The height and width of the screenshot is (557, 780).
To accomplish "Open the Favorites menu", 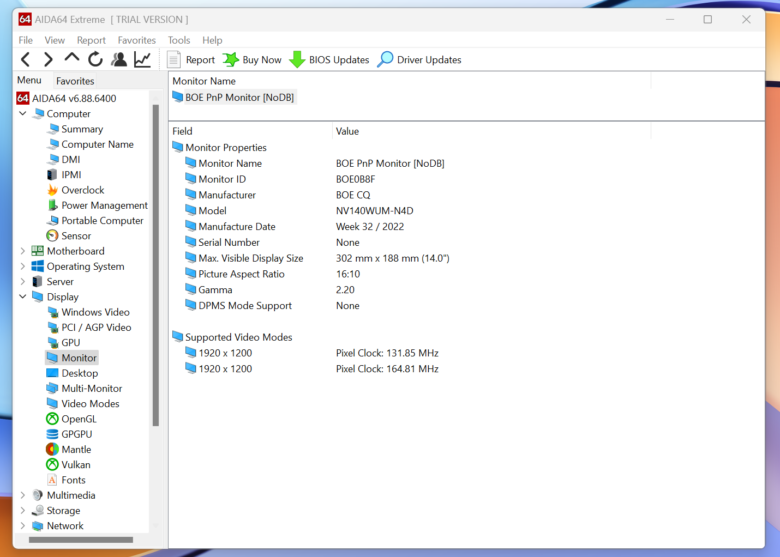I will pyautogui.click(x=136, y=40).
